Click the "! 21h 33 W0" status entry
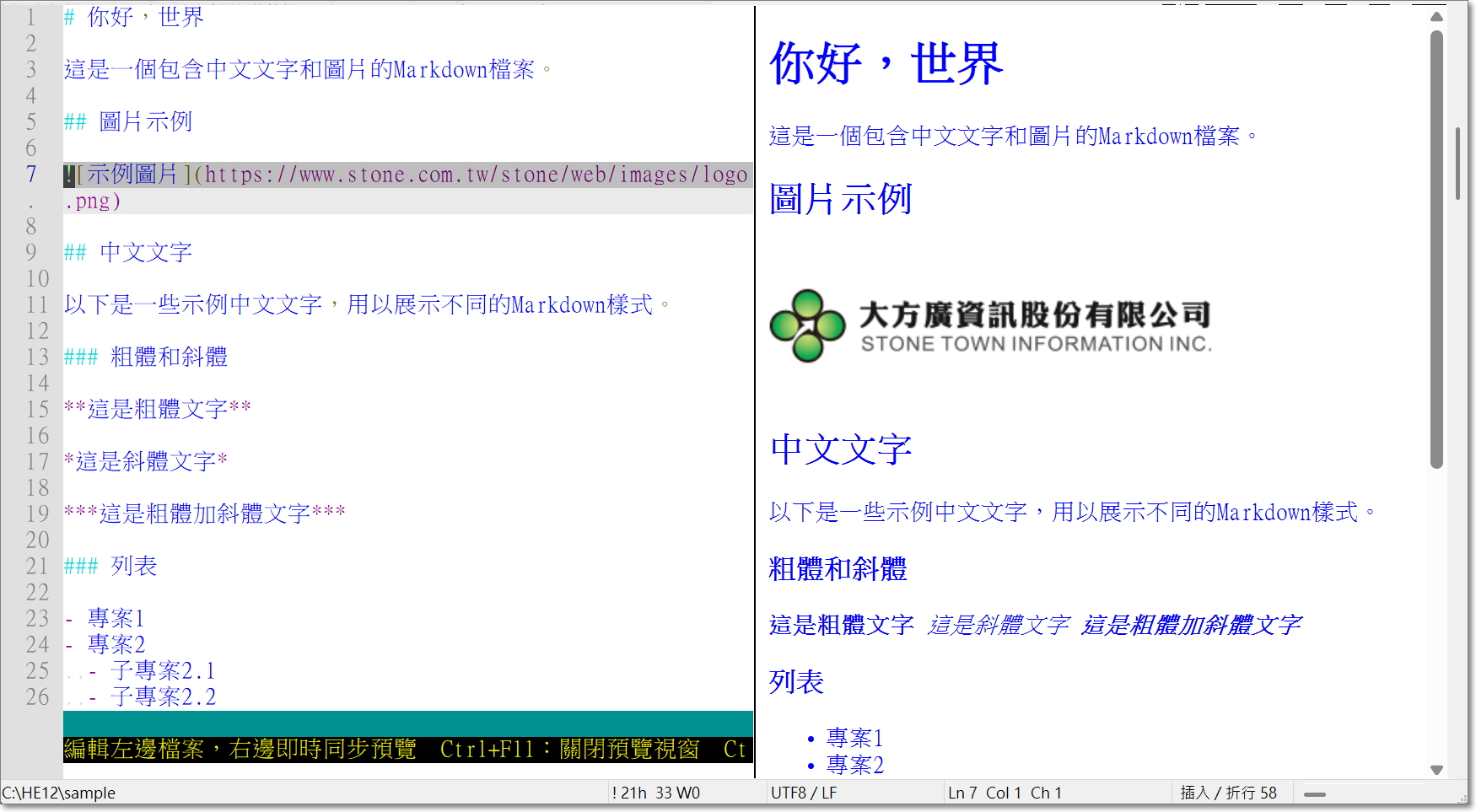This screenshot has width=1476, height=812. point(656,793)
